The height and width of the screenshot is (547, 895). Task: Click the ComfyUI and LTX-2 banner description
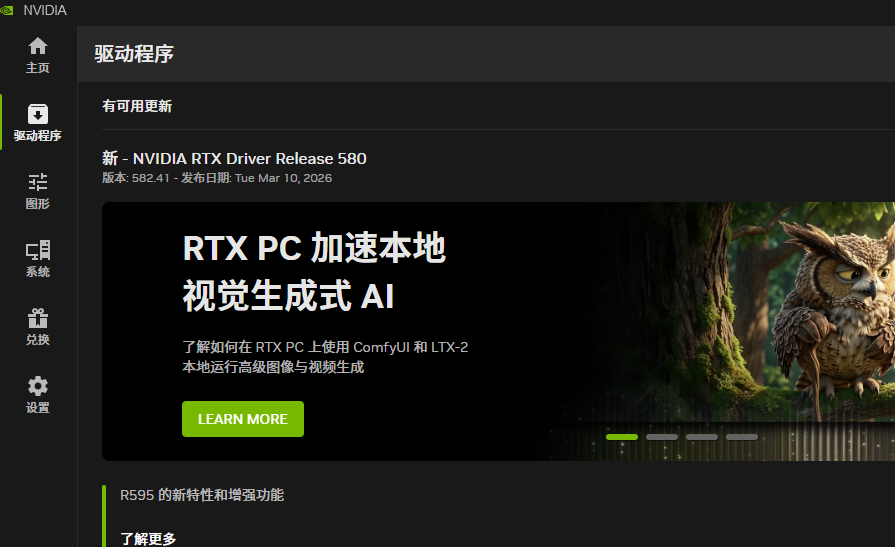(x=325, y=357)
